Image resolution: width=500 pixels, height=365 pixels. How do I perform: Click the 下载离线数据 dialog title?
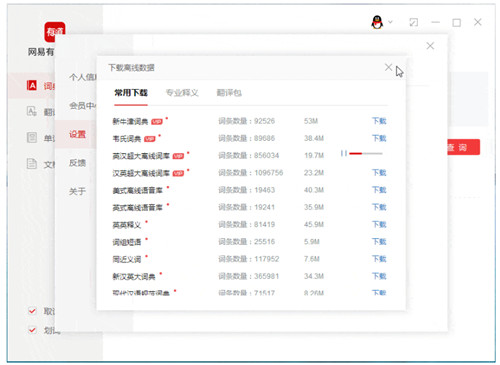tap(131, 68)
